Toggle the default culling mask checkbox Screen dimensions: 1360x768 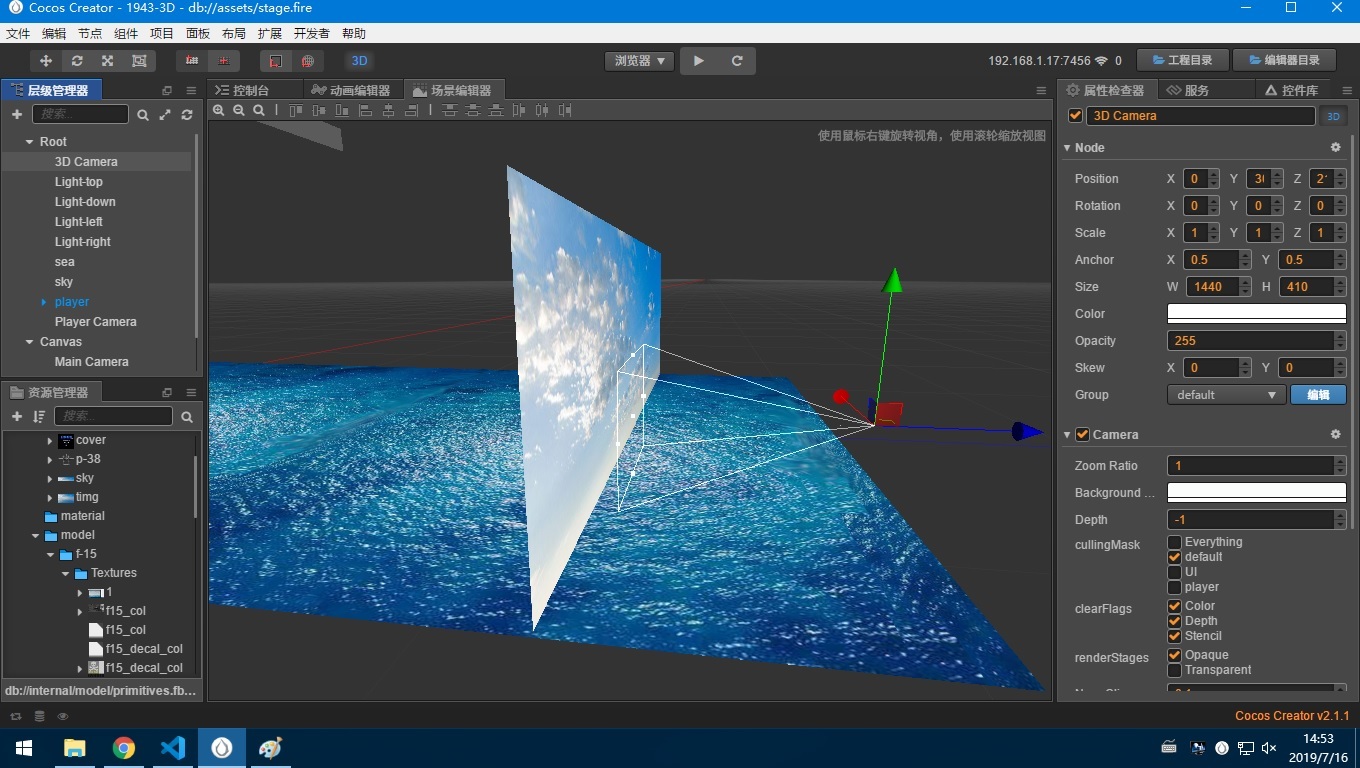click(1175, 557)
